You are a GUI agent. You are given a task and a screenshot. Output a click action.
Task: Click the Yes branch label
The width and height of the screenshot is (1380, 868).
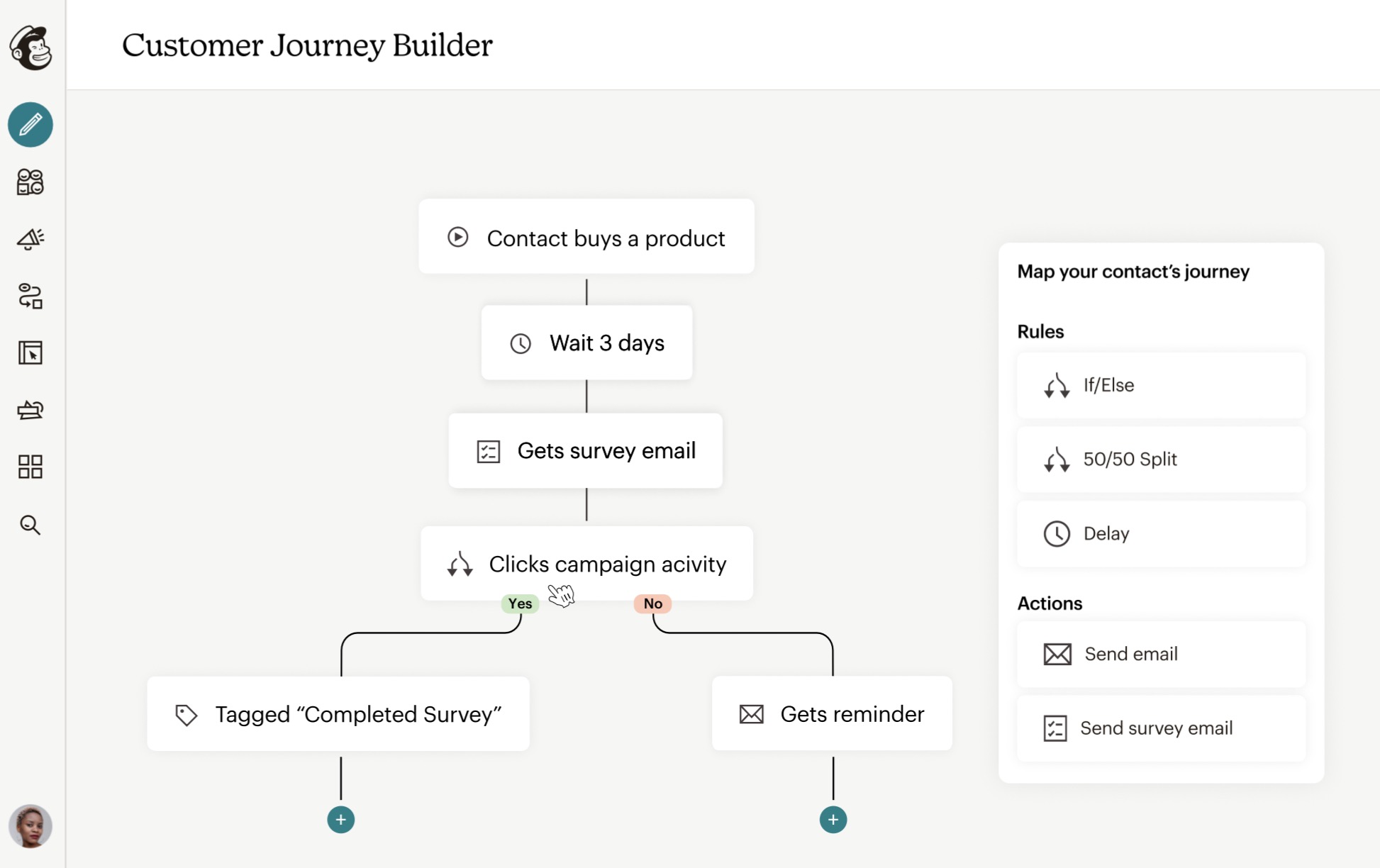point(520,603)
